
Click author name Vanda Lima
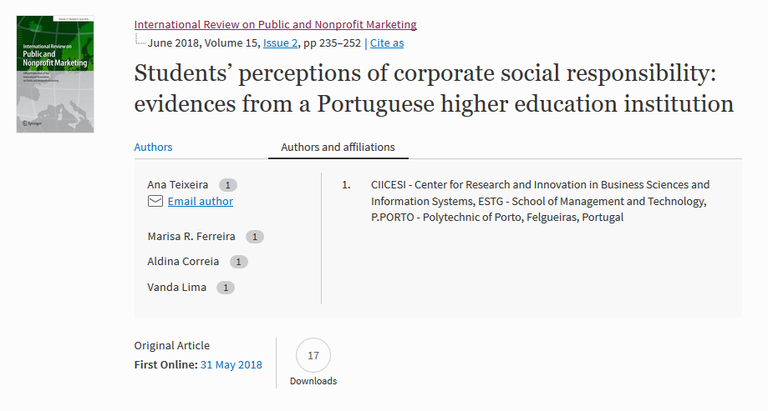click(178, 288)
